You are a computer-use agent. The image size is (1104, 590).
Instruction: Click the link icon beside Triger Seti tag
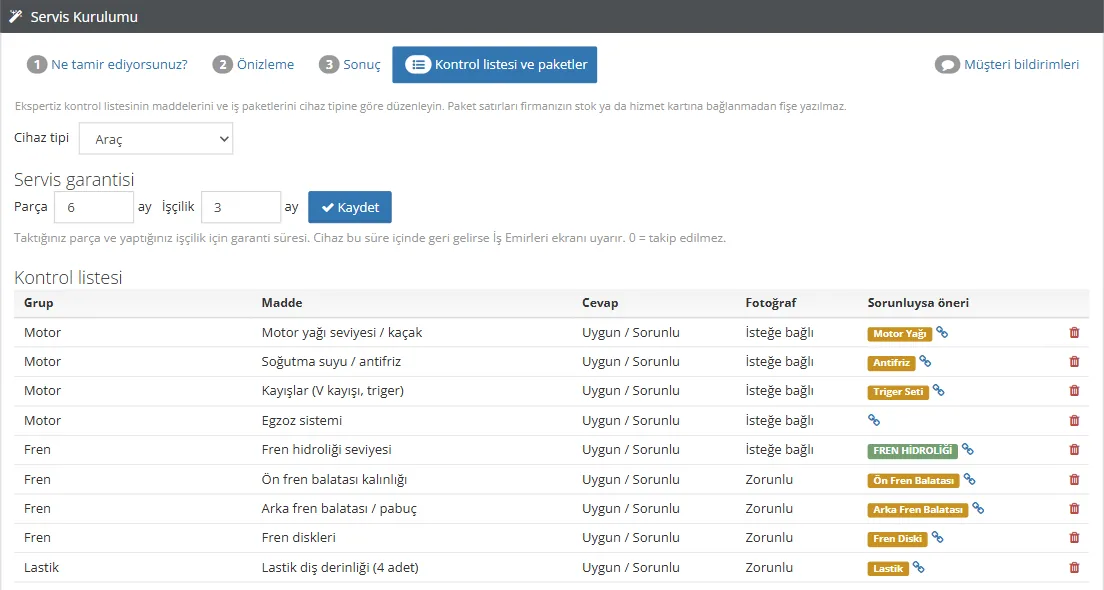click(939, 390)
